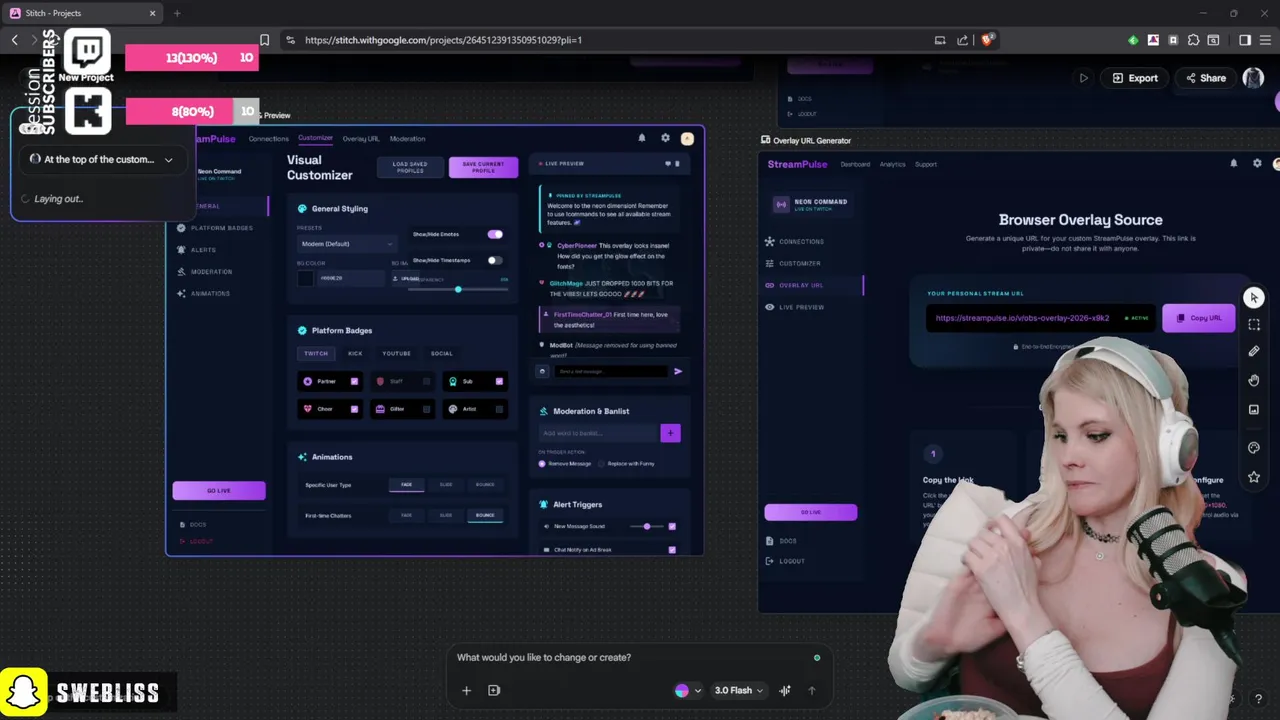Viewport: 1280px width, 720px height.
Task: Click the plus add attachment icon in prompt box
Action: 466,690
